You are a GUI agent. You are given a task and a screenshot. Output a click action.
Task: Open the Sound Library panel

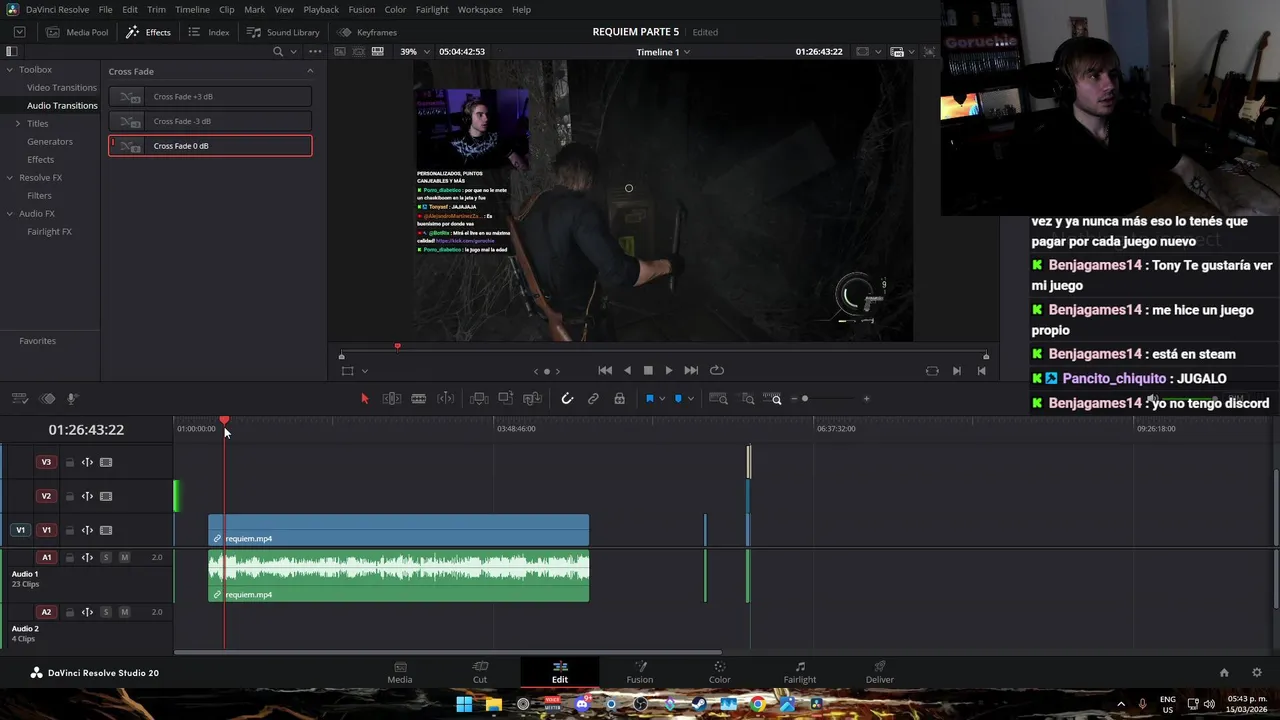[x=284, y=32]
